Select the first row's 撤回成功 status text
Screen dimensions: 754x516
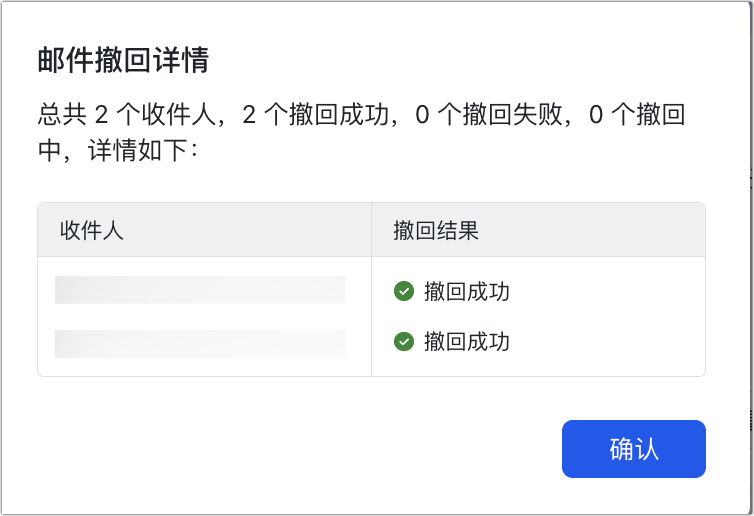pos(466,291)
